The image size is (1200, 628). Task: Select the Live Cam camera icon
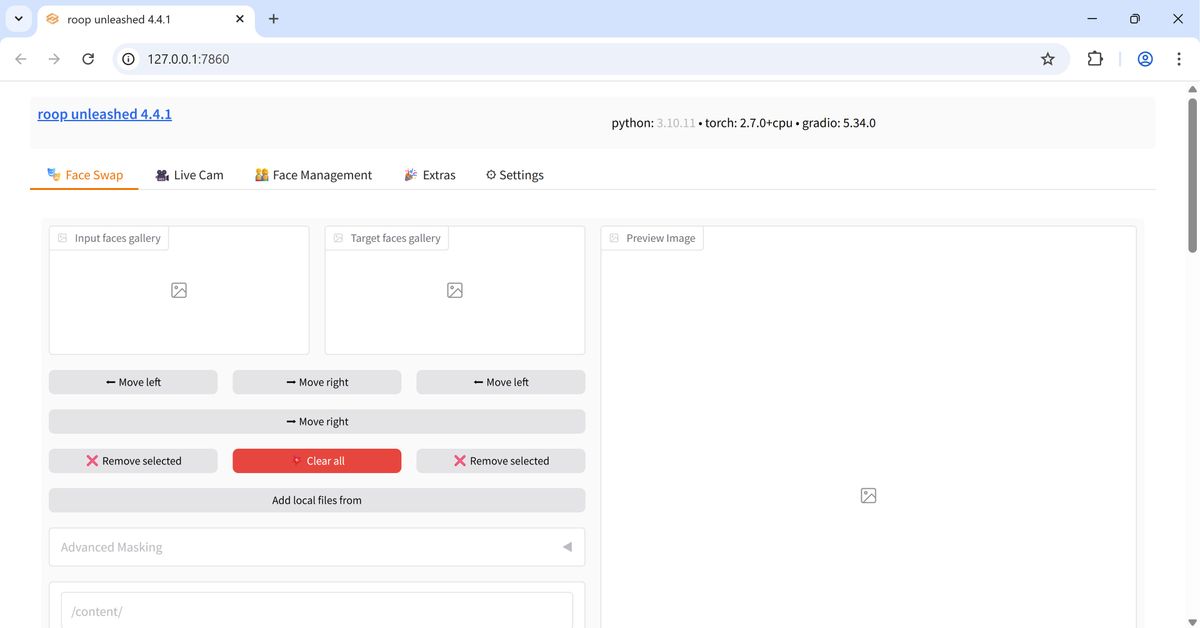162,174
